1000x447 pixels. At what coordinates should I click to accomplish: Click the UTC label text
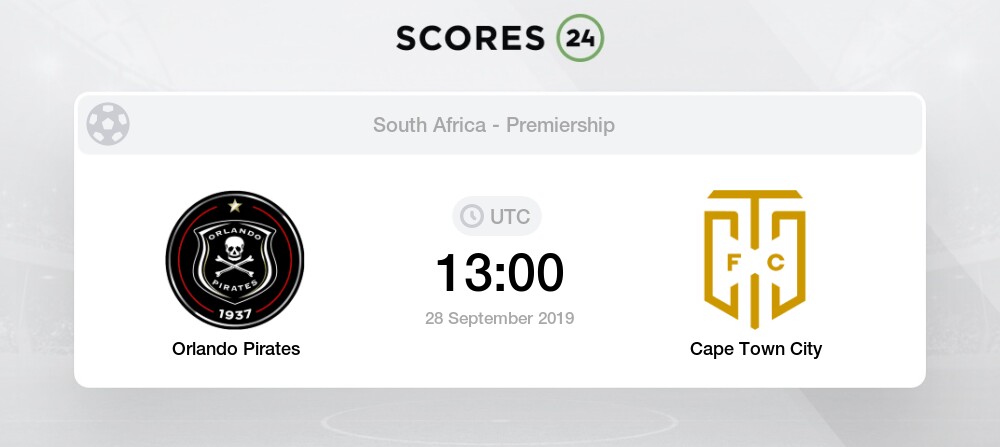[x=510, y=217]
